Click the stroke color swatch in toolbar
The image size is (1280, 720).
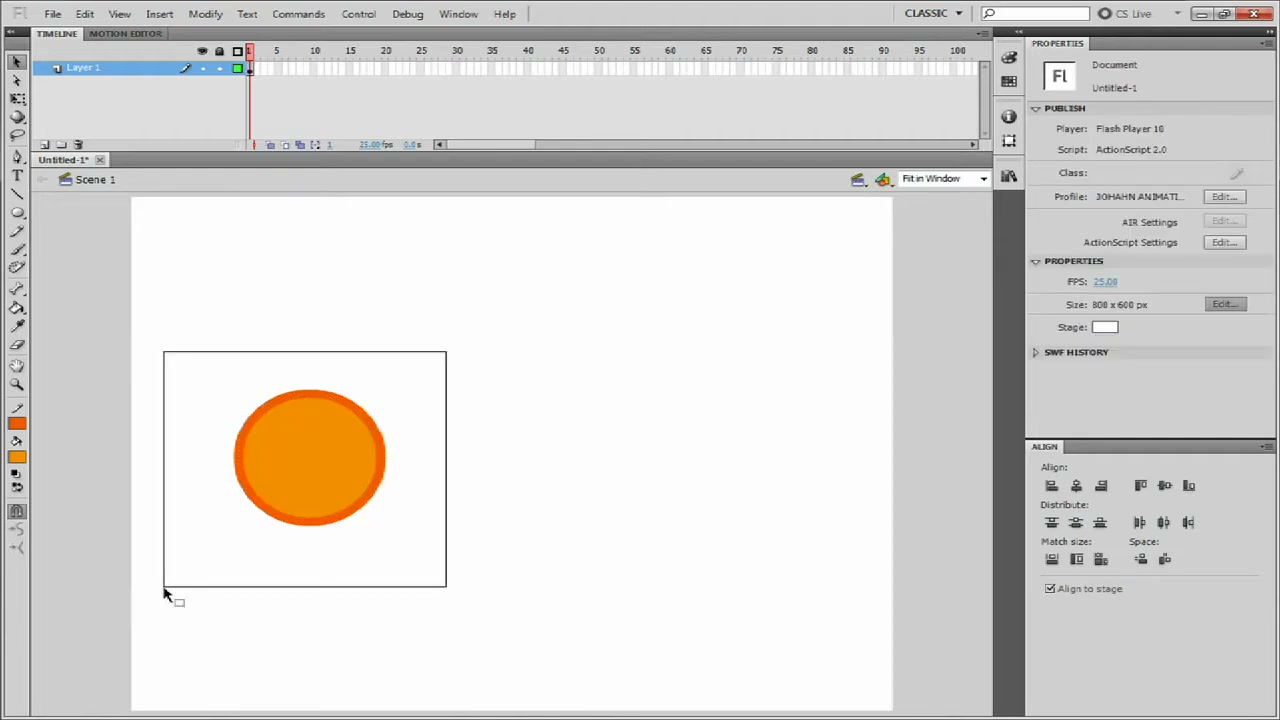(17, 424)
